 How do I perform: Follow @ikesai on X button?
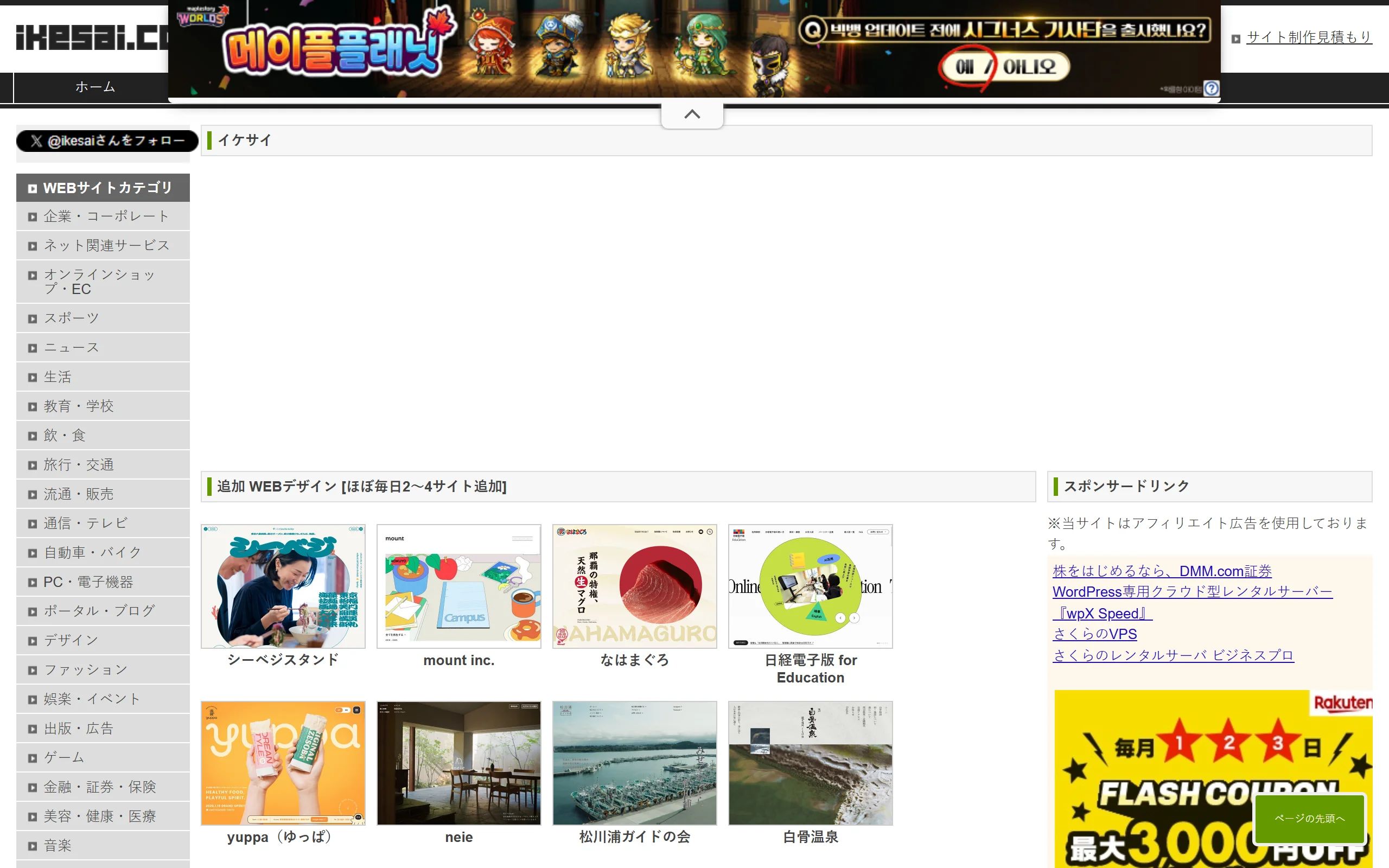click(x=107, y=141)
